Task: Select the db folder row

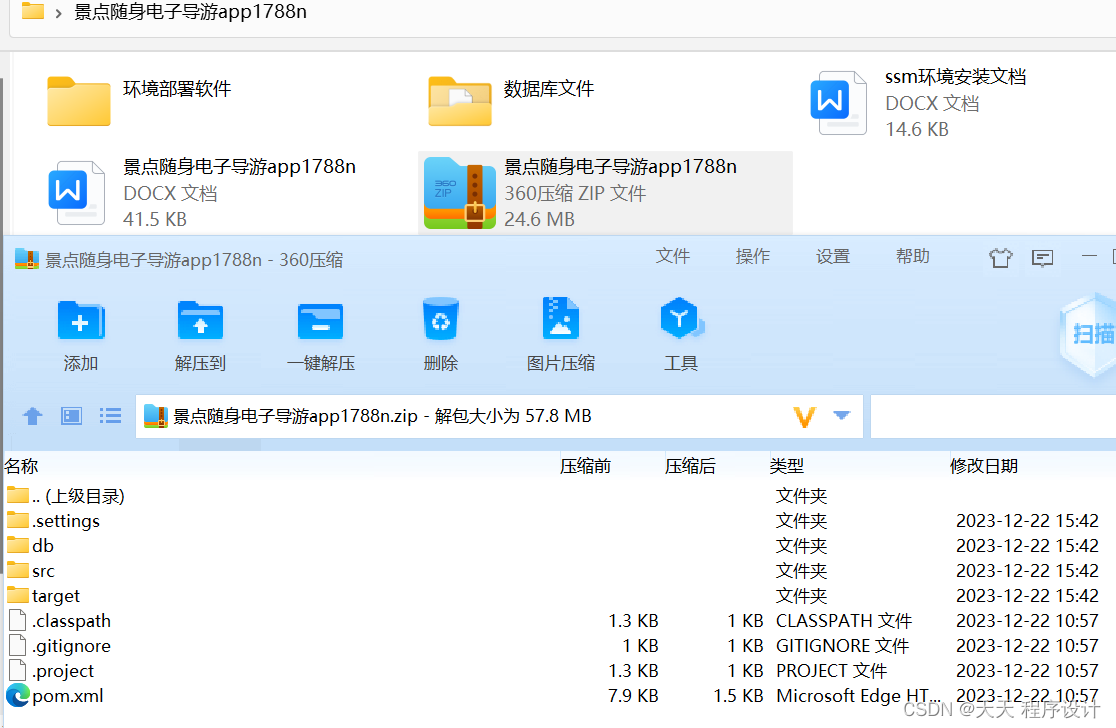Action: point(558,546)
